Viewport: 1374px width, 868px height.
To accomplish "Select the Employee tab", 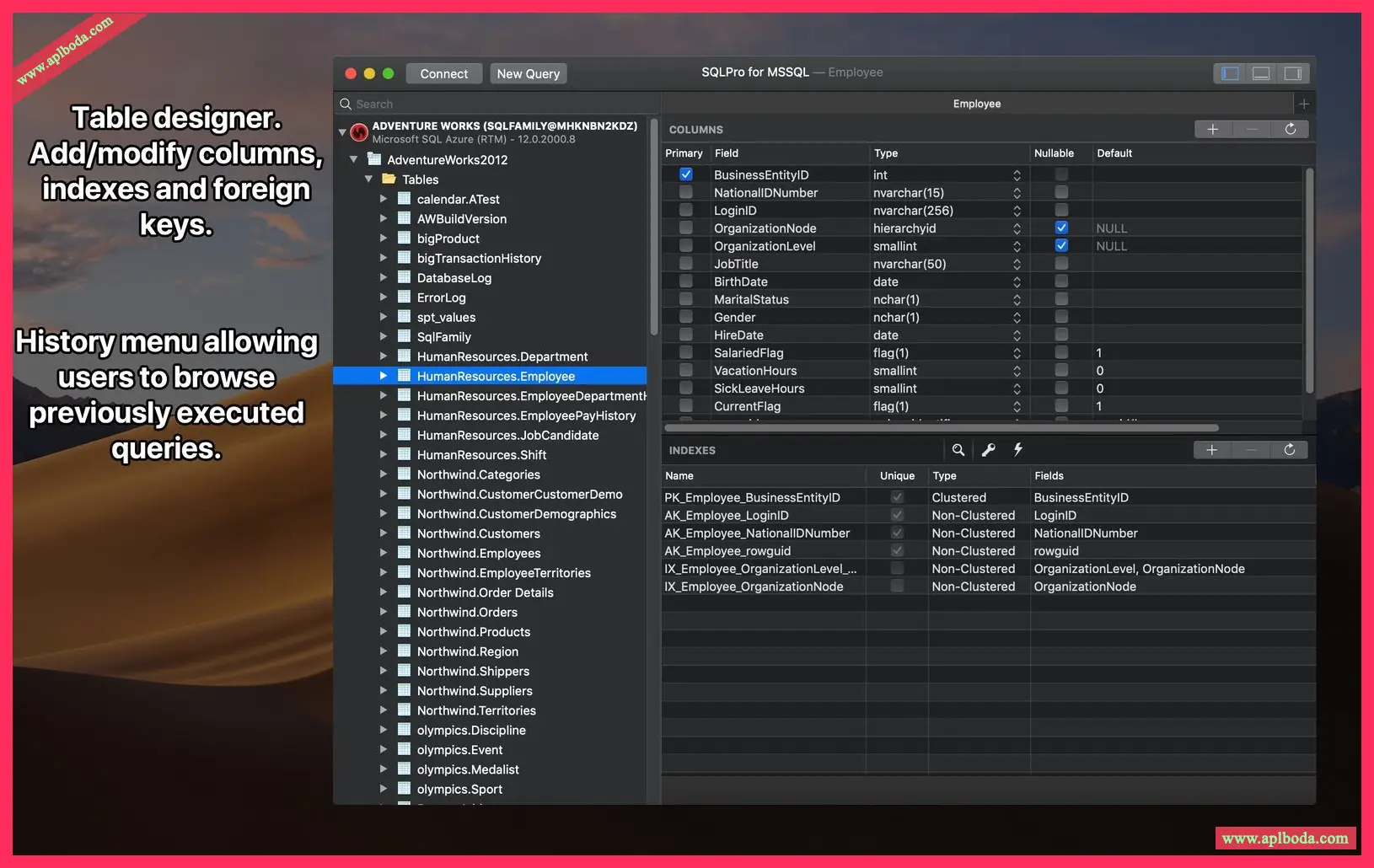I will (x=977, y=104).
